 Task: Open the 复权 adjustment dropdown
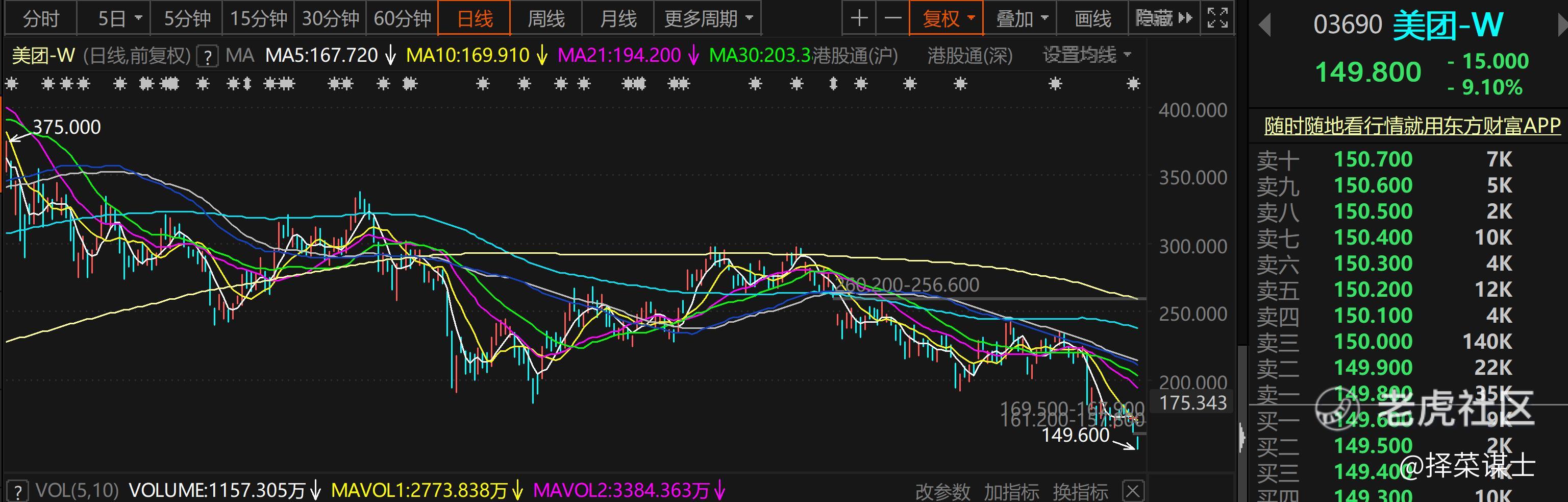tap(946, 18)
